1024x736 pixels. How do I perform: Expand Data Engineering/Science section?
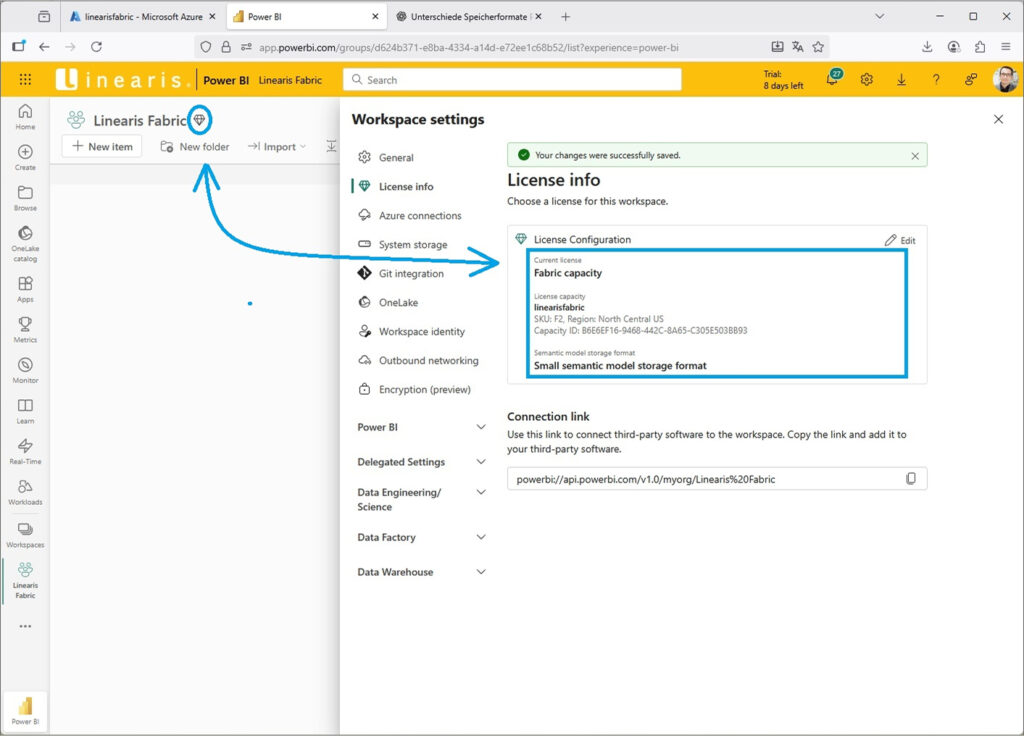(x=421, y=500)
